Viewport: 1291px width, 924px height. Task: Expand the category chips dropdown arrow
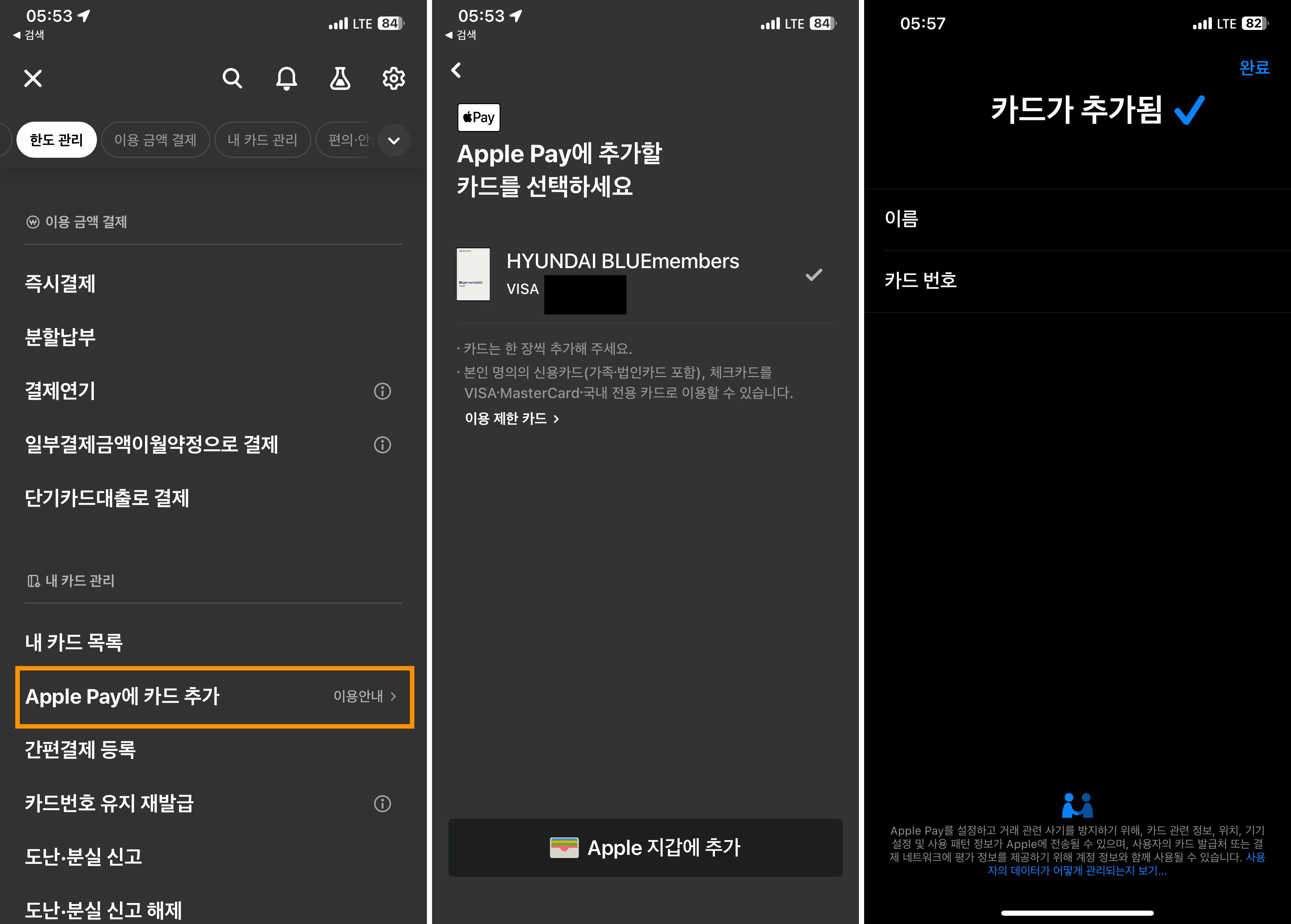click(394, 140)
